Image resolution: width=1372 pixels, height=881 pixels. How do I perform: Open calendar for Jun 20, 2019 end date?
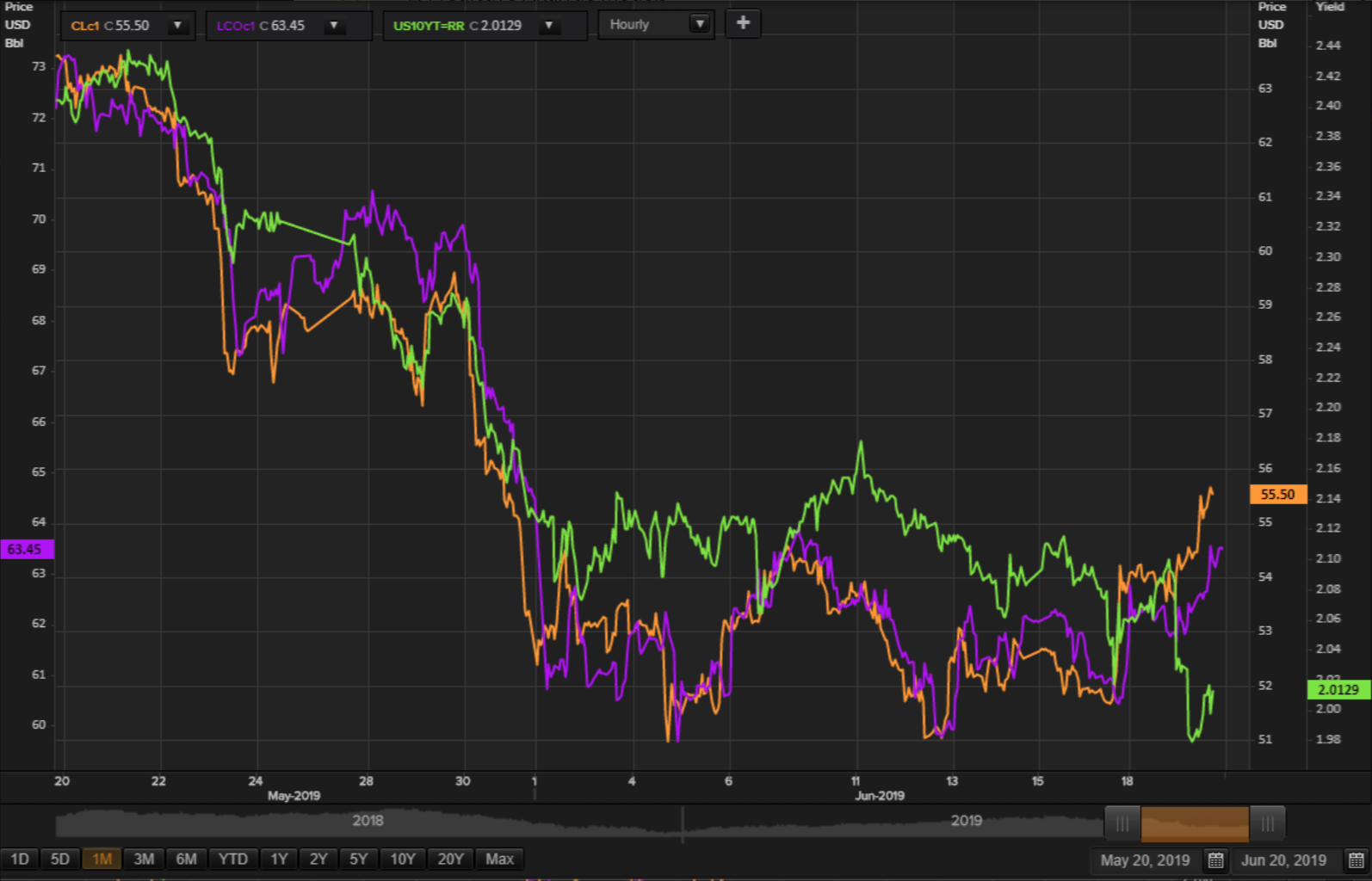point(1356,860)
